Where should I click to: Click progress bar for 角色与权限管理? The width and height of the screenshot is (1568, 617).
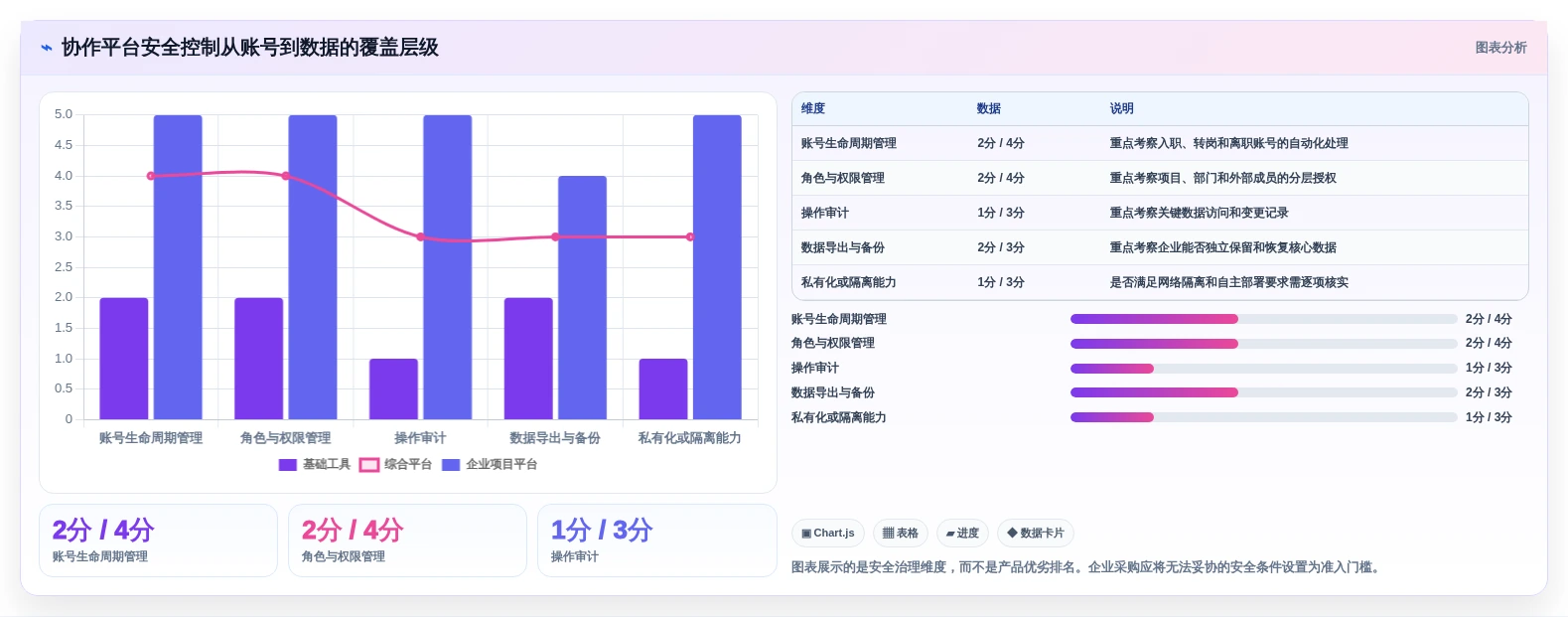point(1264,344)
